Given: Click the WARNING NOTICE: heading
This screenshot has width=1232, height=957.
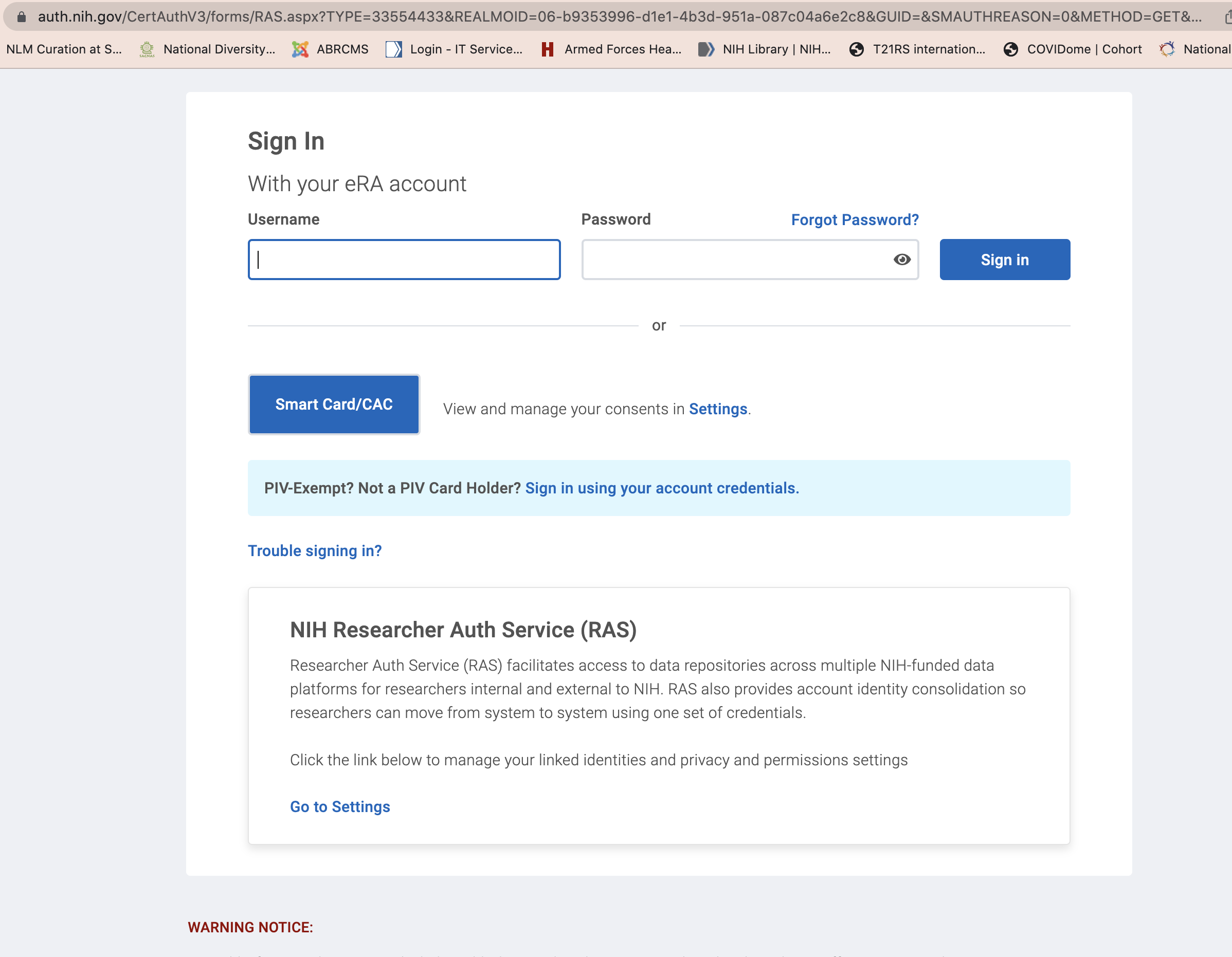Looking at the screenshot, I should click(250, 928).
